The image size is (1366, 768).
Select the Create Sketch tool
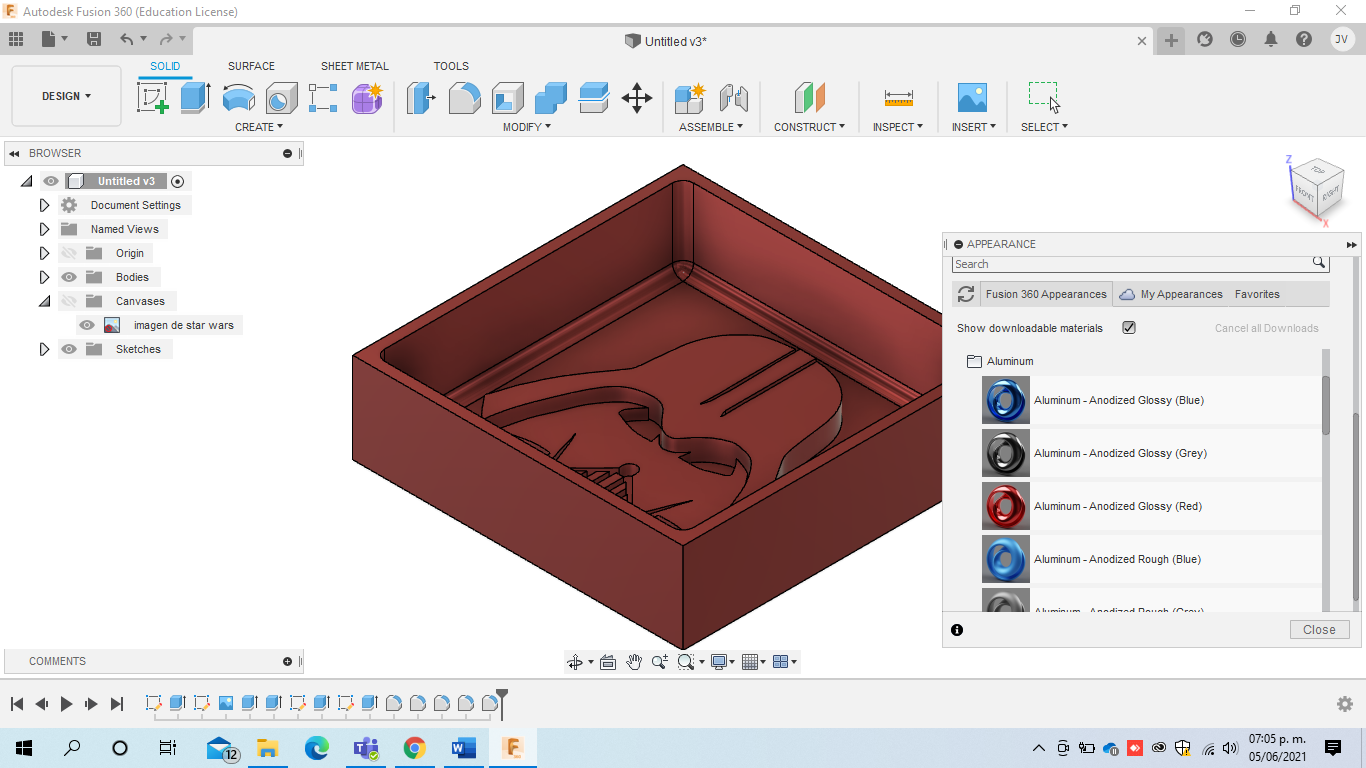[x=153, y=98]
